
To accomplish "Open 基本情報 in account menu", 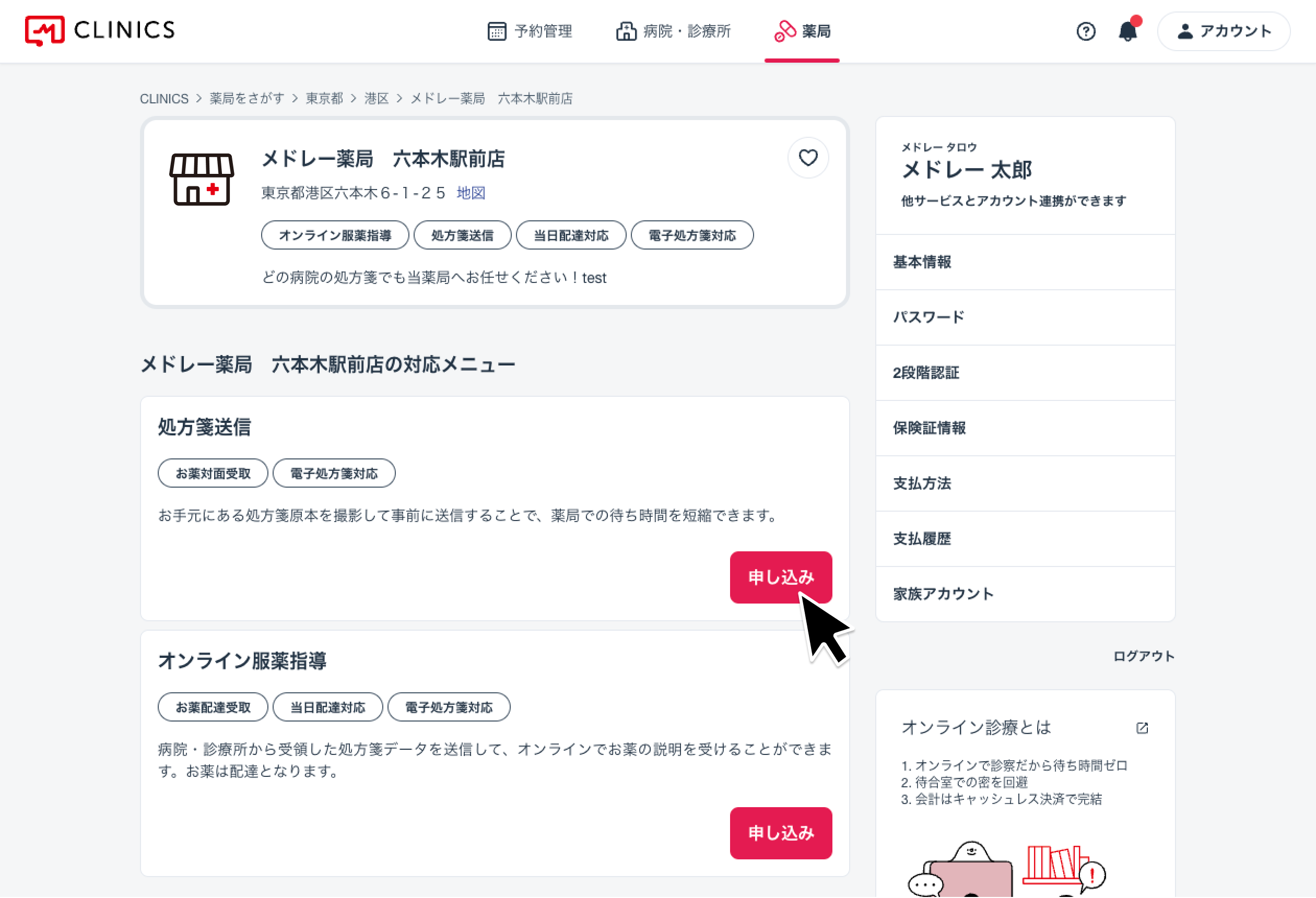I will 922,262.
